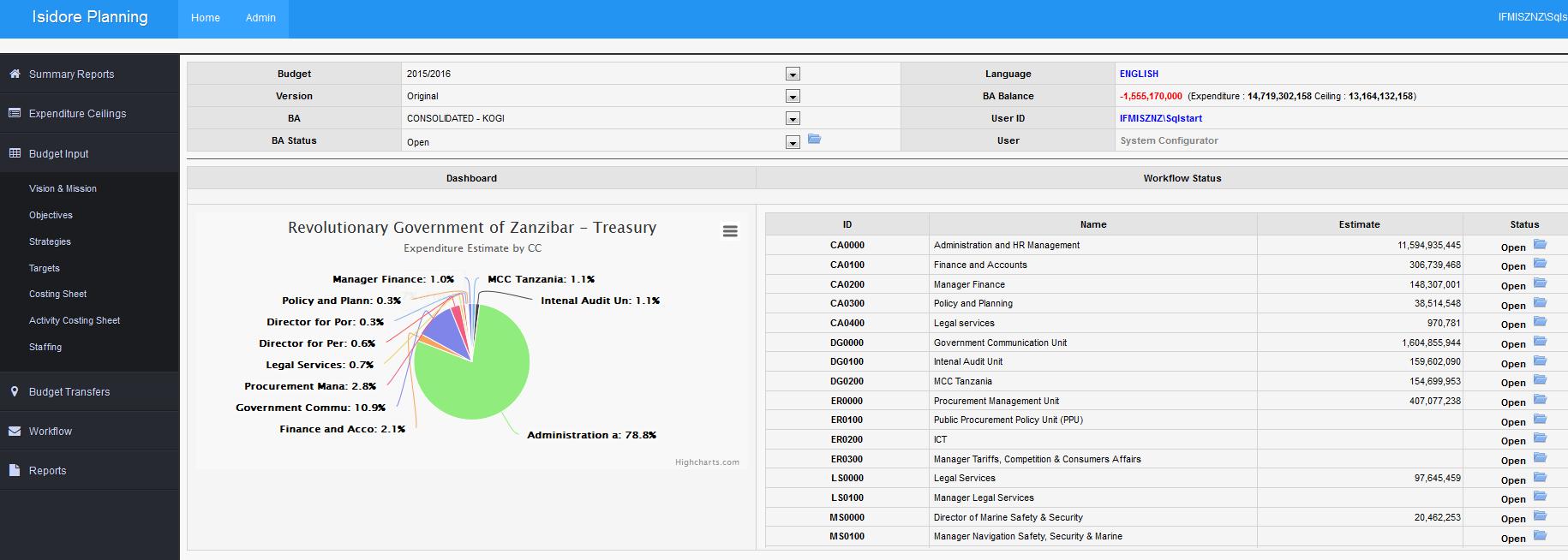This screenshot has width=1568, height=560.
Task: Open the Workflow section
Action: tap(89, 432)
